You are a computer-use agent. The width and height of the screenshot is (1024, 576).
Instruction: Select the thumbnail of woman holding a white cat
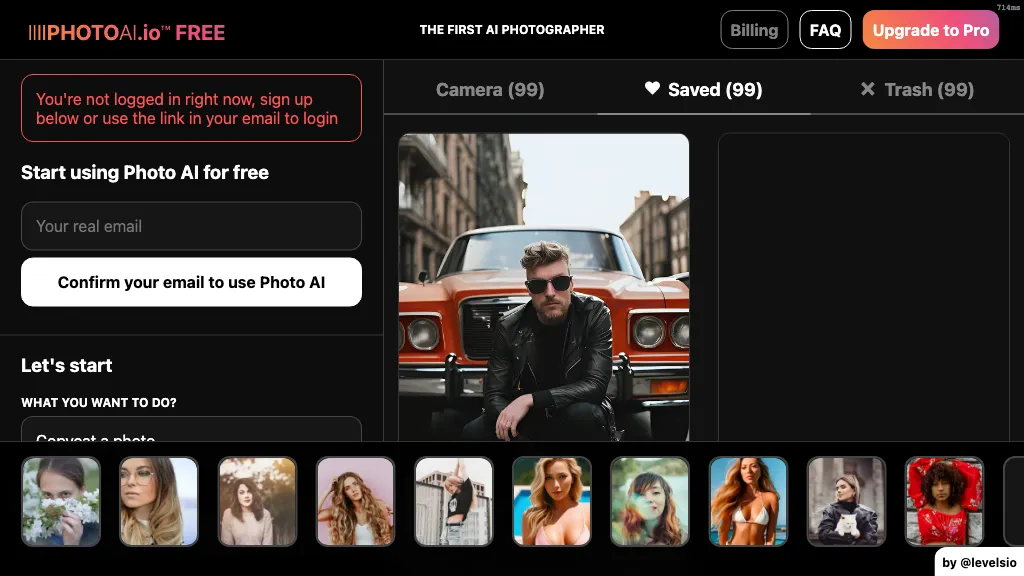point(846,501)
